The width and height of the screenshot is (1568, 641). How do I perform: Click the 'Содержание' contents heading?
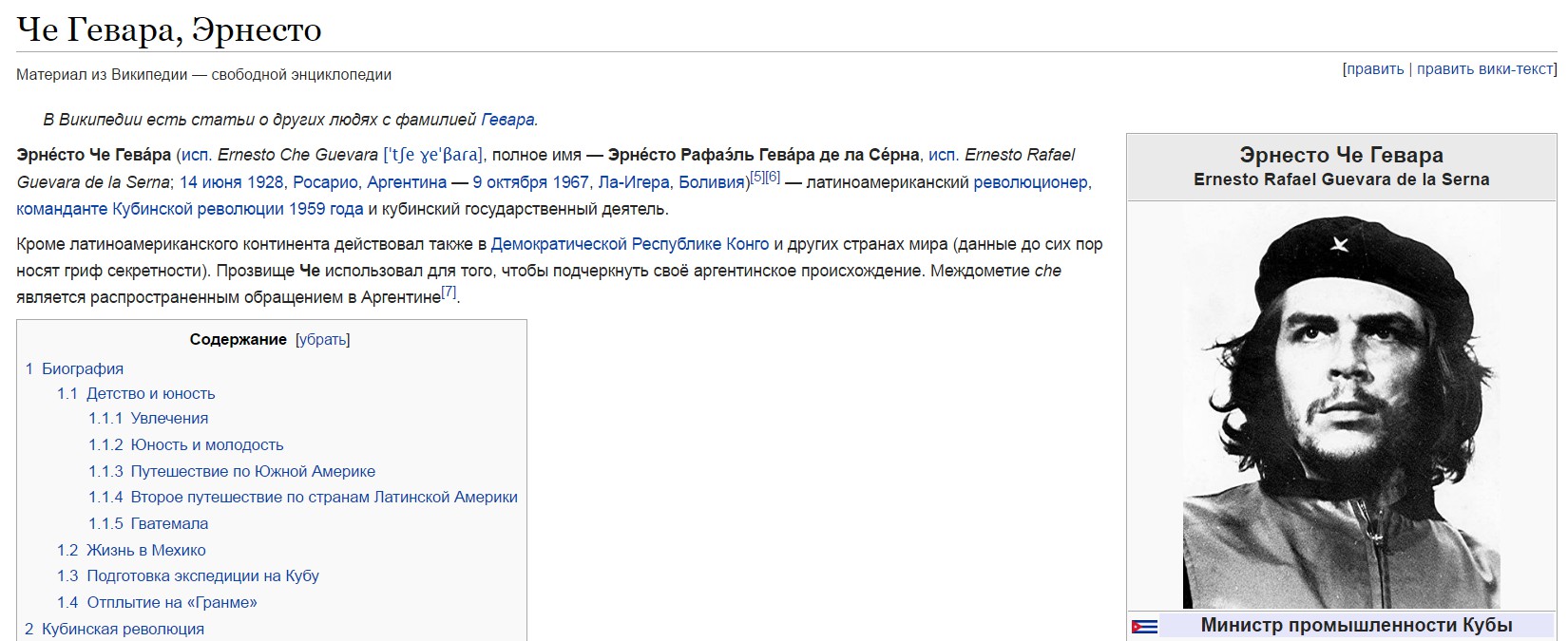point(238,340)
